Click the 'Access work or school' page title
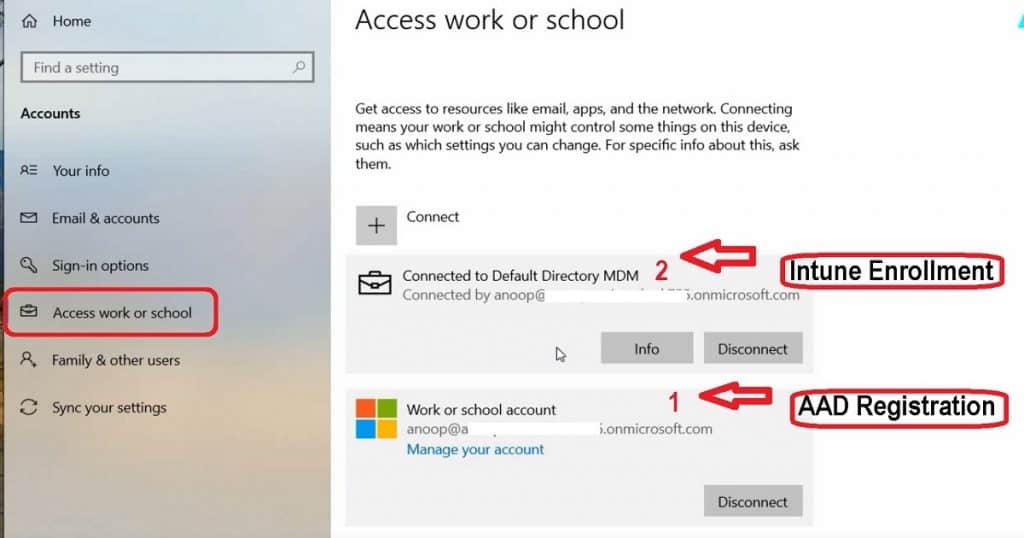1024x538 pixels. (x=490, y=20)
